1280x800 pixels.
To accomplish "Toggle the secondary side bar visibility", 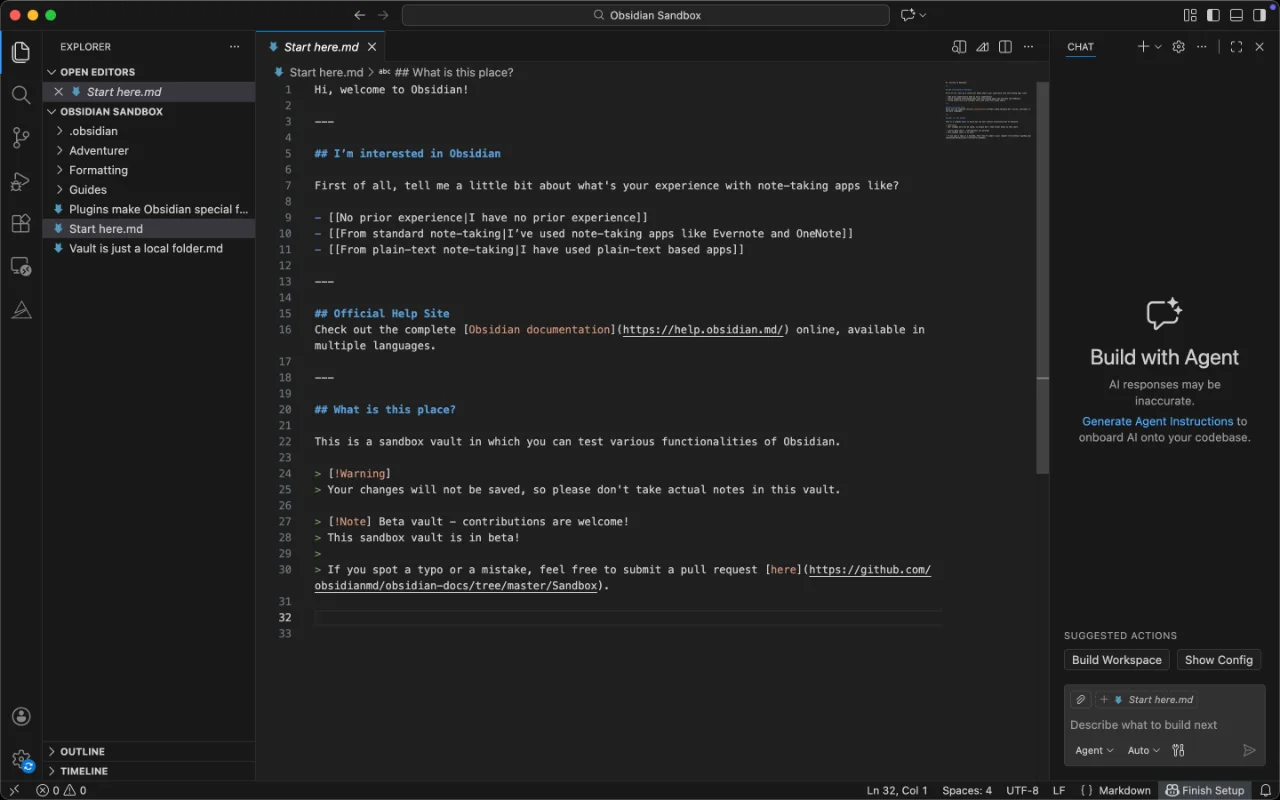I will (x=1259, y=15).
